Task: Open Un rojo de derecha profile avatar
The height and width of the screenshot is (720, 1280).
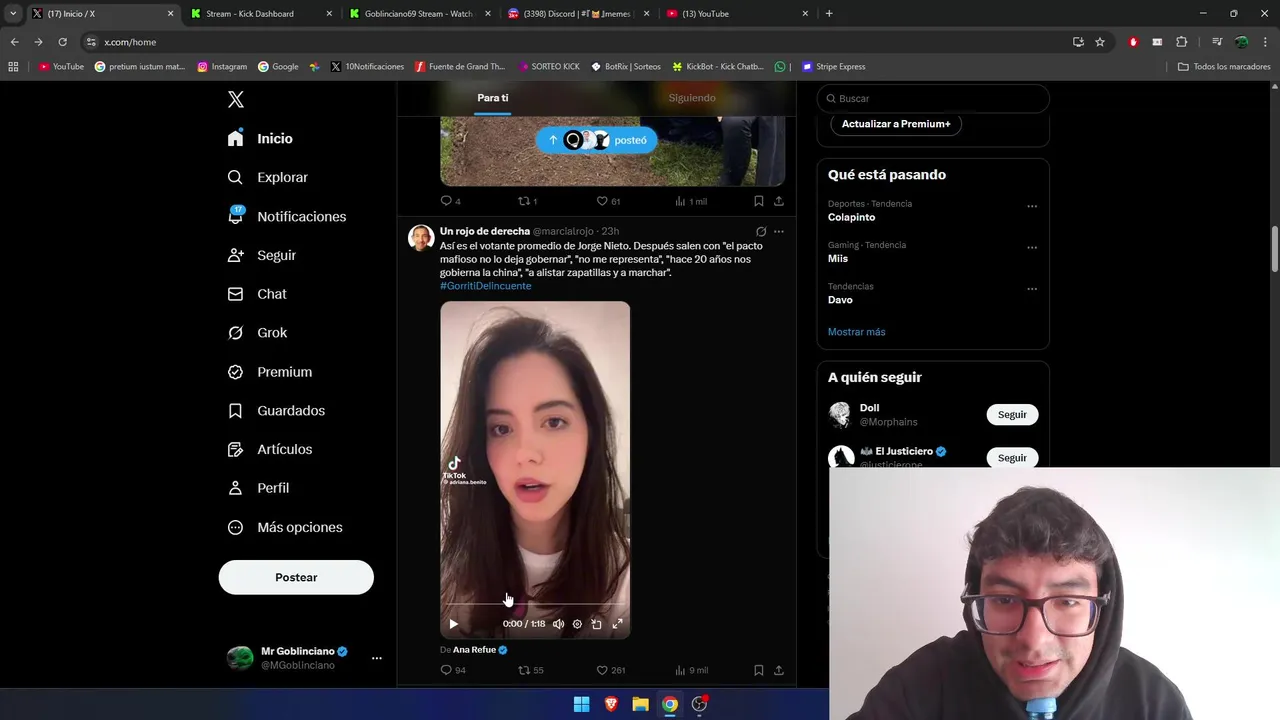Action: pos(421,237)
